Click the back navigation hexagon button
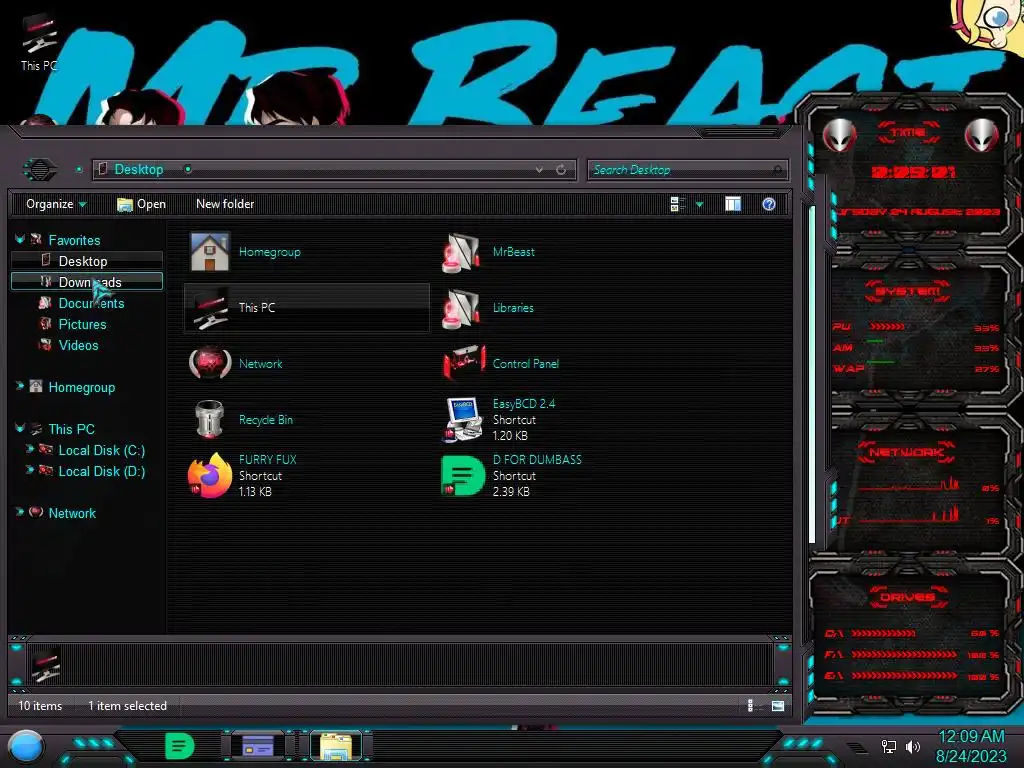The image size is (1024, 768). click(40, 169)
